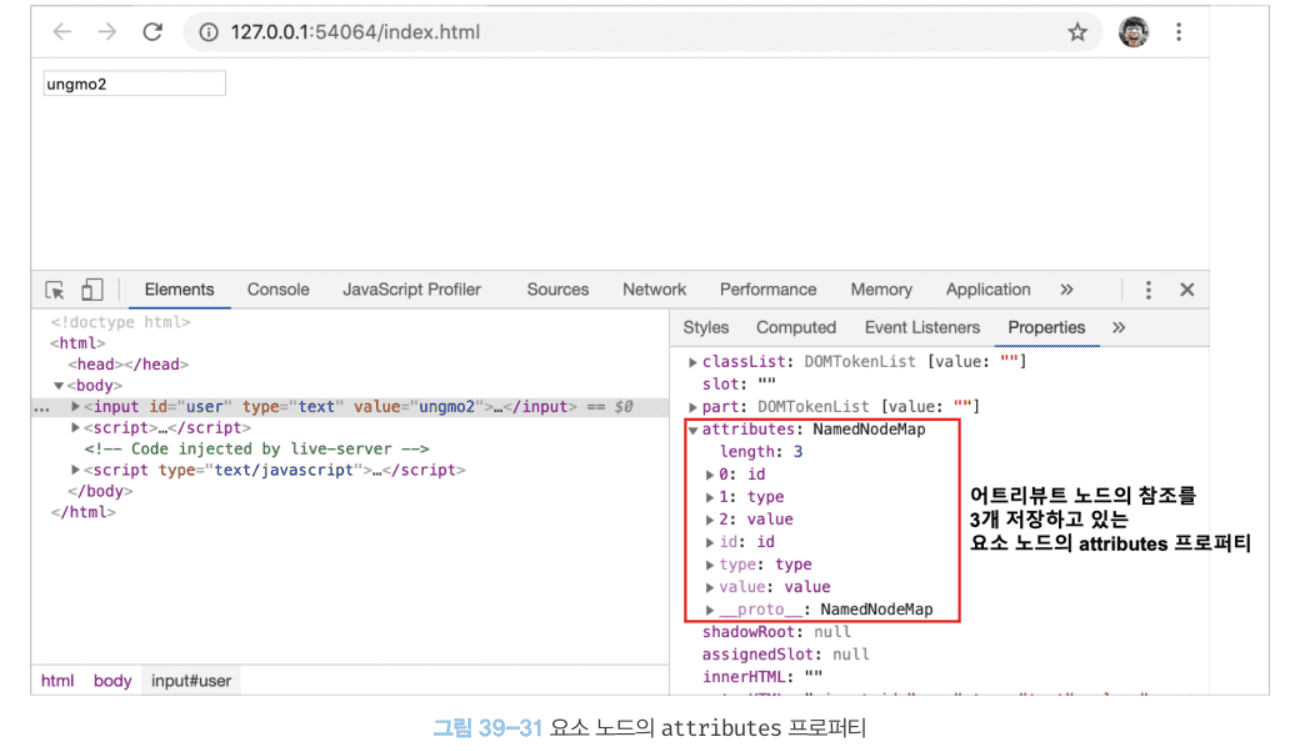Bookmark the page with the star icon
Screen dimensions: 1302x751
tap(1077, 32)
